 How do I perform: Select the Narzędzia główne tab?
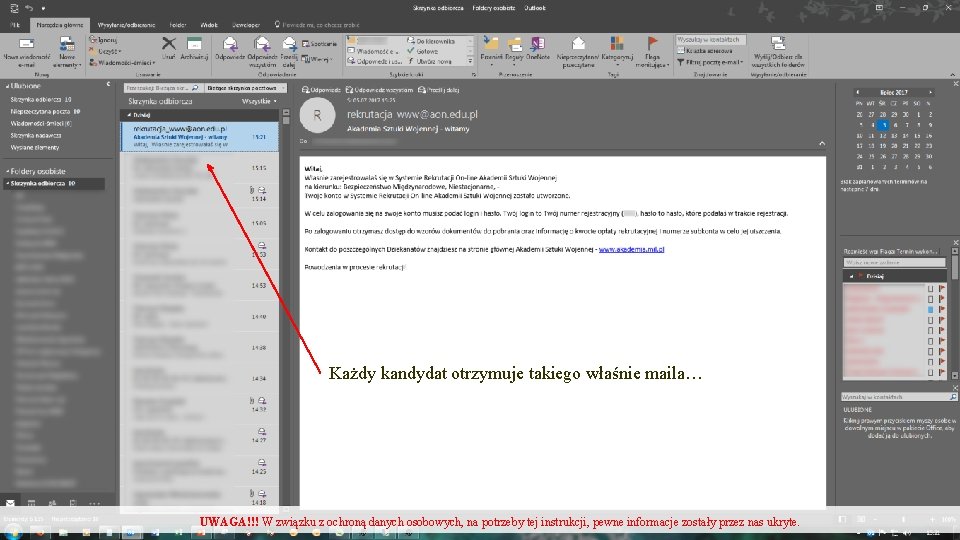(59, 25)
